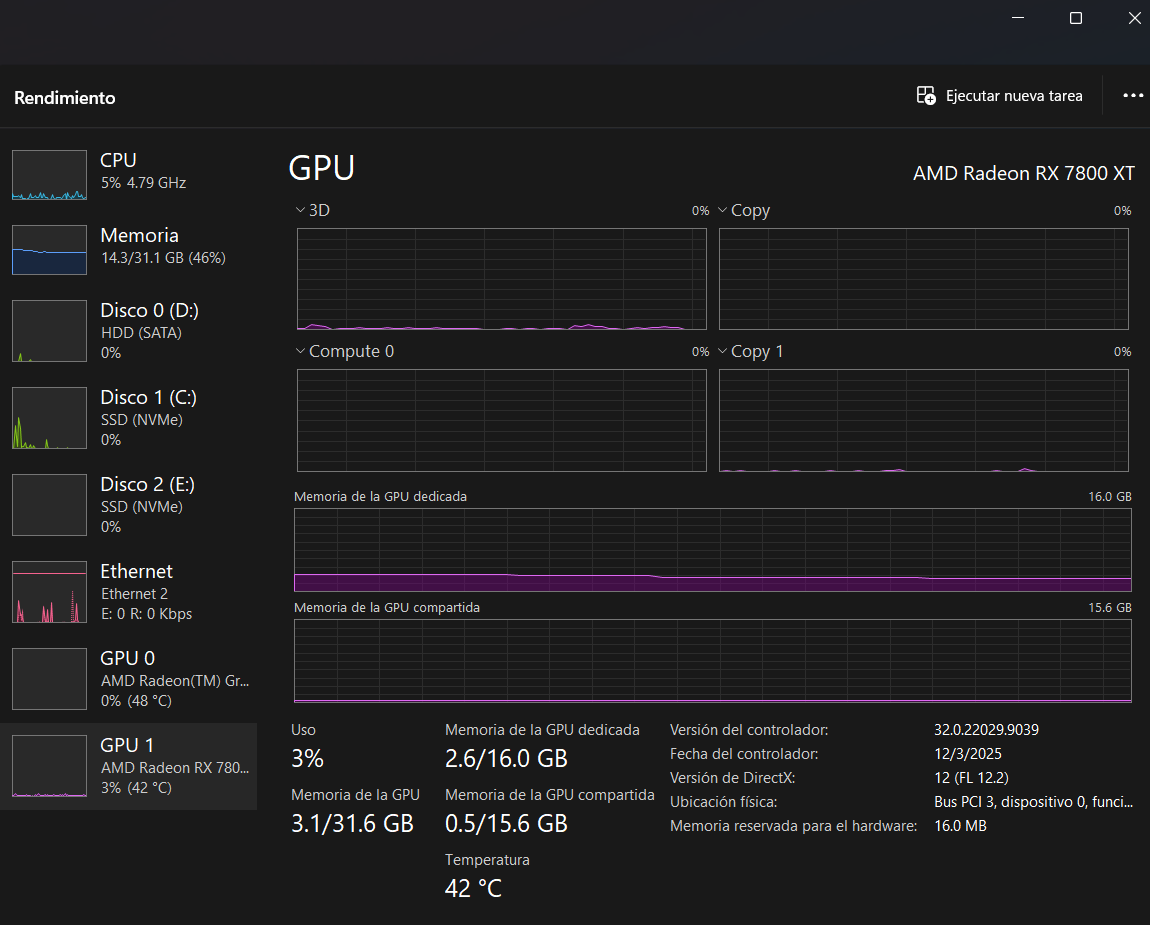Screen dimensions: 1150x925
Task: Select GPU 1 AMD Radeon RX 7800
Action: click(x=141, y=766)
